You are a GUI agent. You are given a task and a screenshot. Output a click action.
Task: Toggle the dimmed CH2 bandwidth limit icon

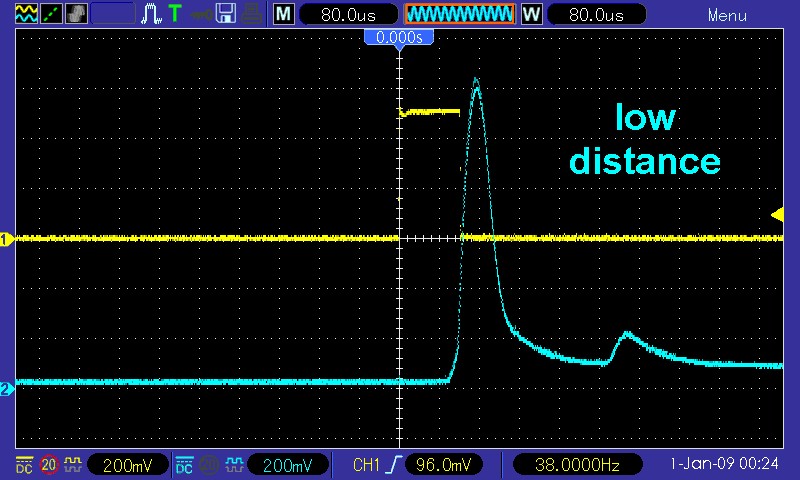click(209, 465)
